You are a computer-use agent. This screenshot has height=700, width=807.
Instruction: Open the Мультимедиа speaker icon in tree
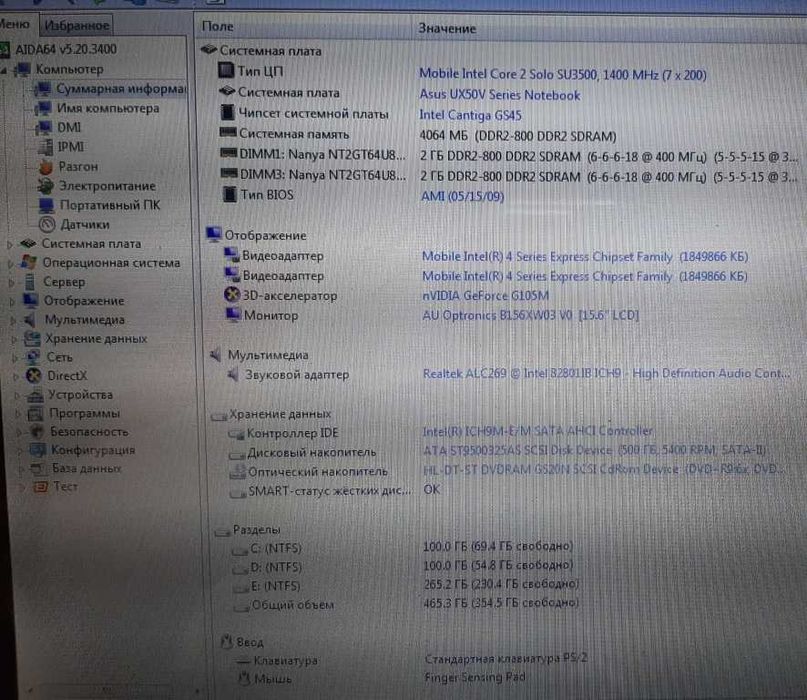pyautogui.click(x=31, y=320)
